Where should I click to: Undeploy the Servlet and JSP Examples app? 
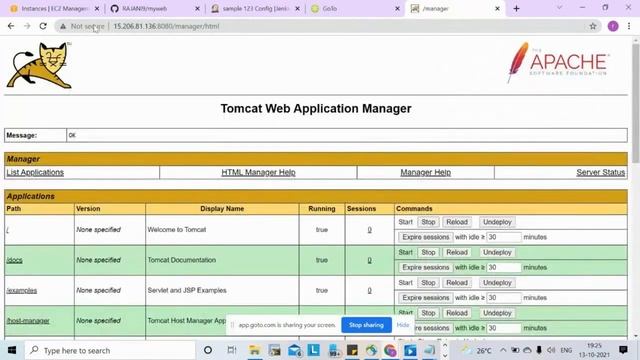click(497, 283)
